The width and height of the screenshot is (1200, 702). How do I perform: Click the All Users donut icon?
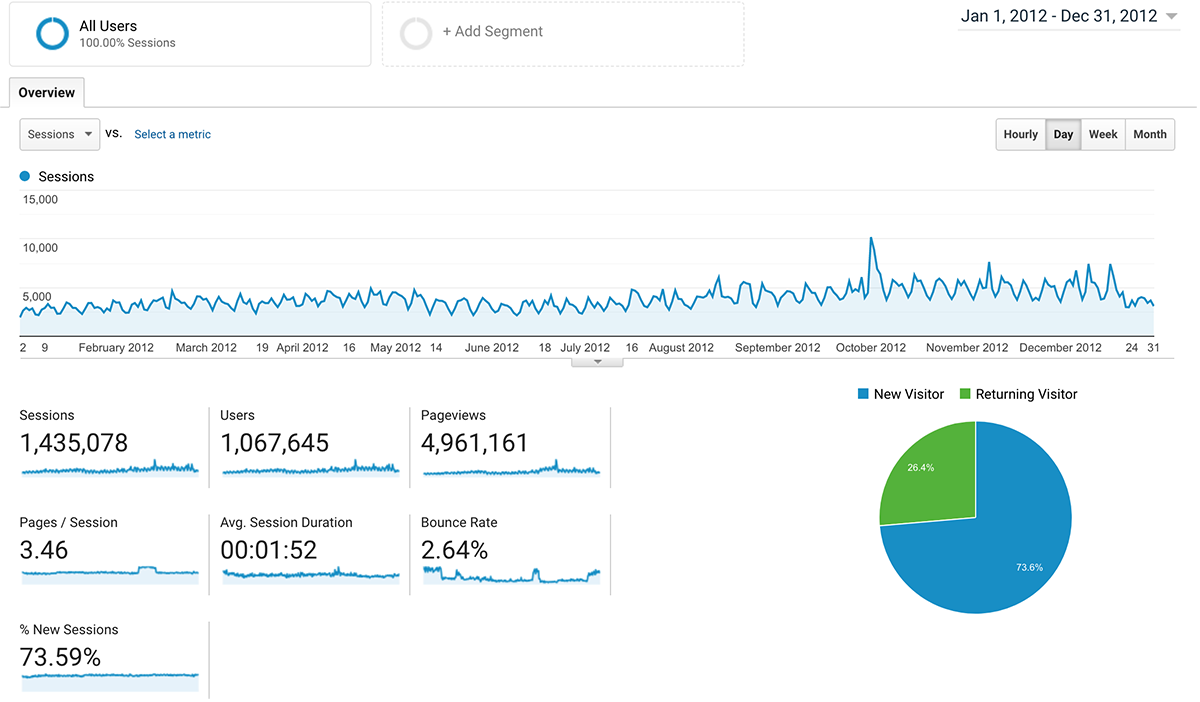[x=52, y=34]
